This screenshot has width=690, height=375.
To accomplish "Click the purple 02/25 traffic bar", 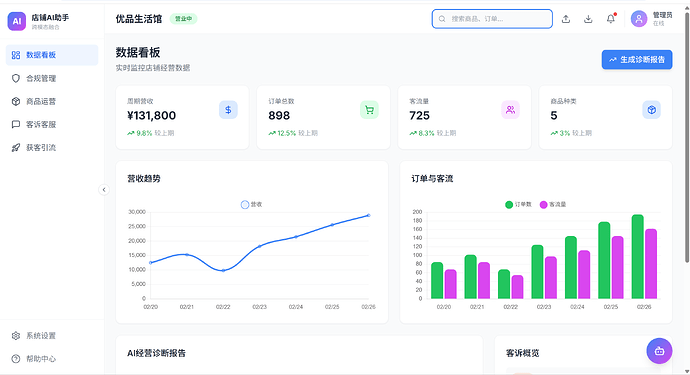I will click(617, 268).
